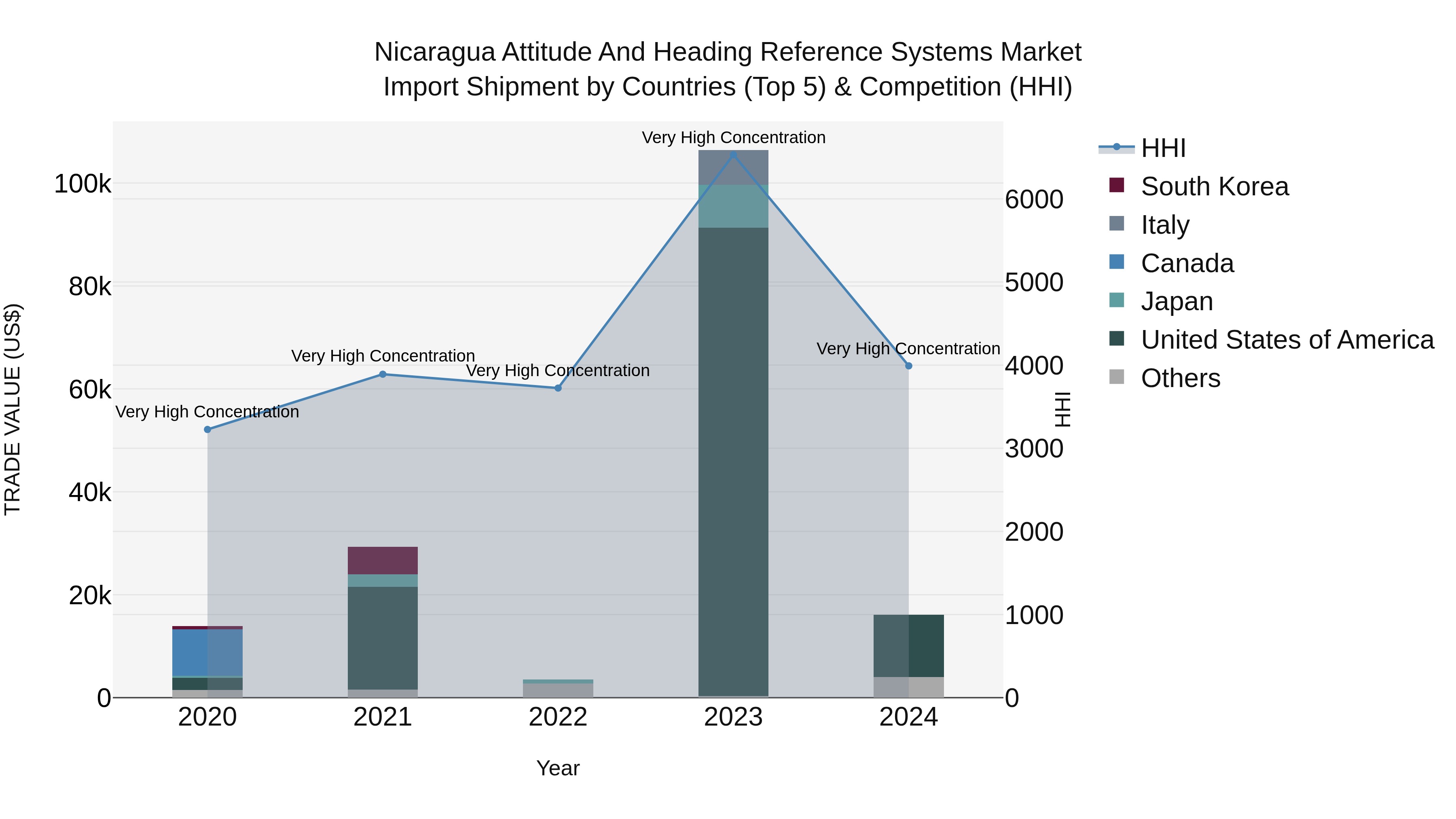1456x819 pixels.
Task: Click the 2024 Very High Concentration annotation
Action: tap(909, 349)
